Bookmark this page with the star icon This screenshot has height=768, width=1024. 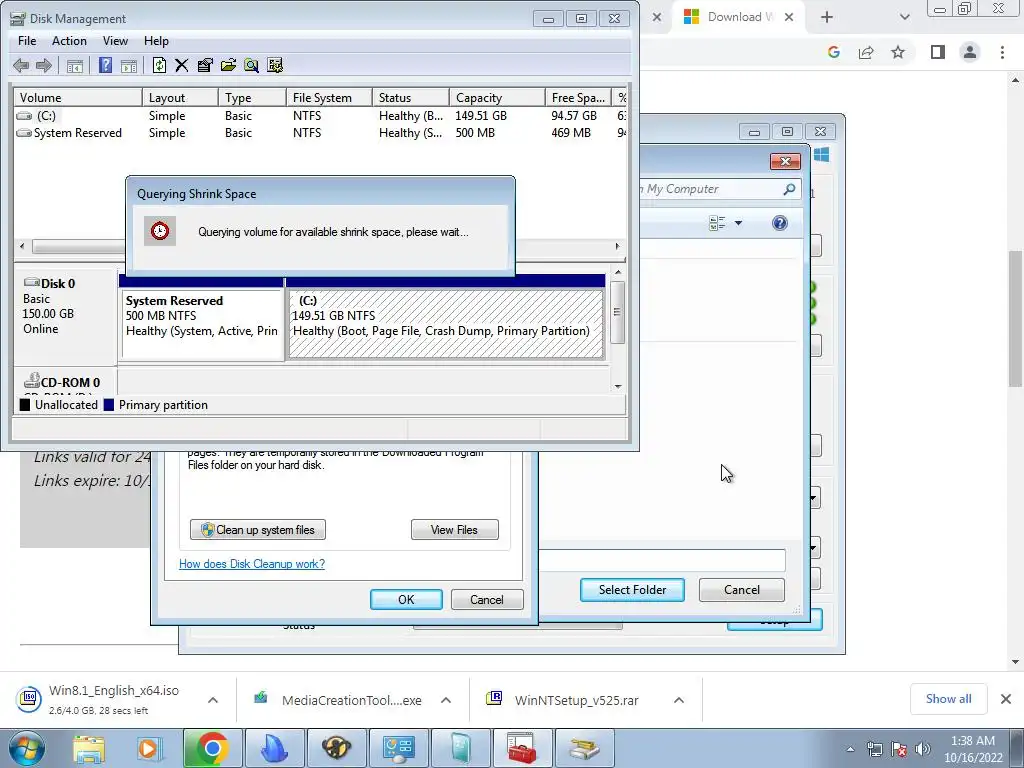point(898,52)
